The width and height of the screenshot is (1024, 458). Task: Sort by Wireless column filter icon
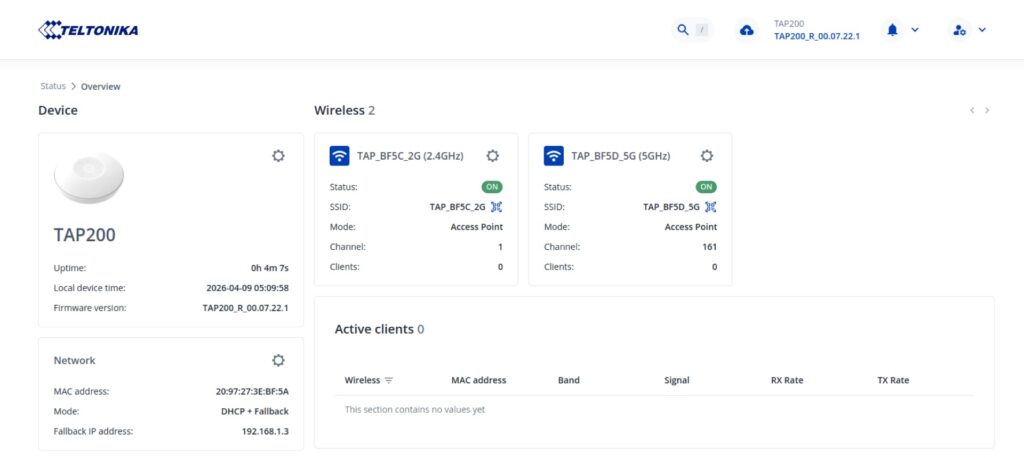point(389,380)
